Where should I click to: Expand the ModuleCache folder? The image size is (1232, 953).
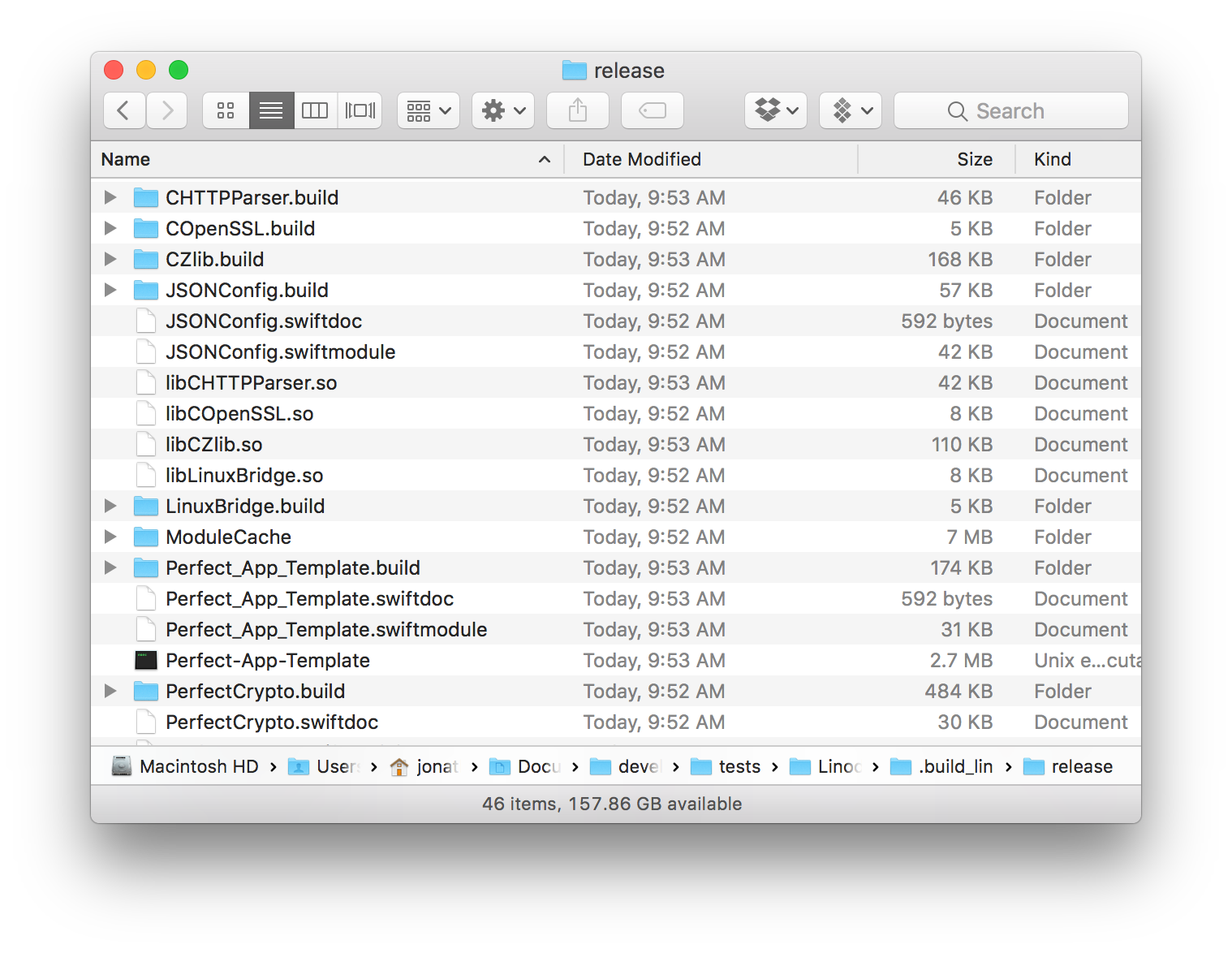tap(110, 537)
